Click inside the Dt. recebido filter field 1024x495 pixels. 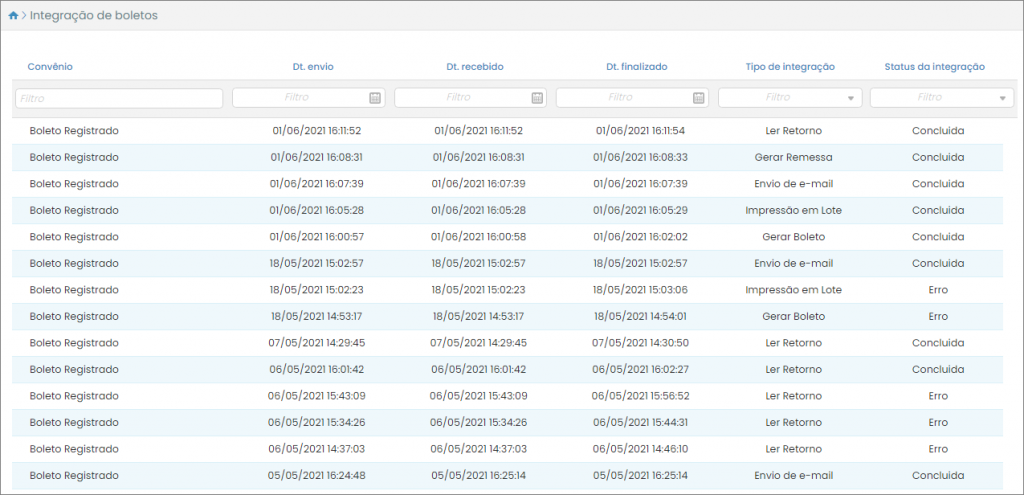click(x=460, y=98)
